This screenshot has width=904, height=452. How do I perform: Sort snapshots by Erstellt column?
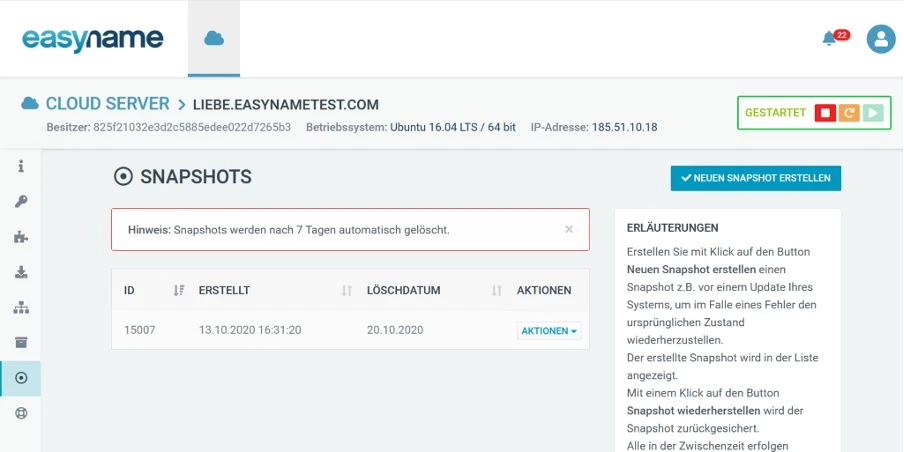point(346,291)
